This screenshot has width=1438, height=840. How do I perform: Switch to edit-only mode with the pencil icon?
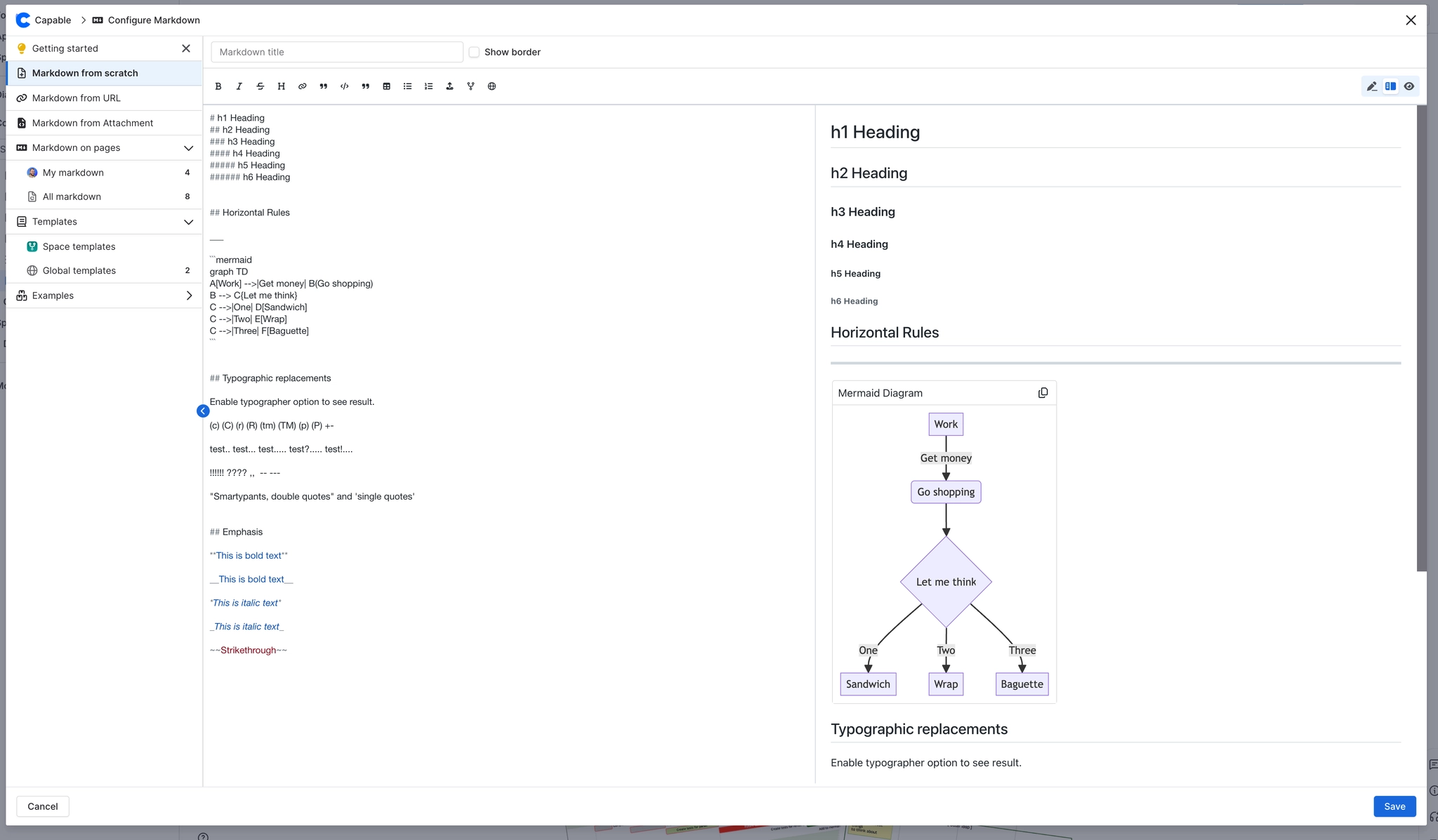[x=1371, y=86]
